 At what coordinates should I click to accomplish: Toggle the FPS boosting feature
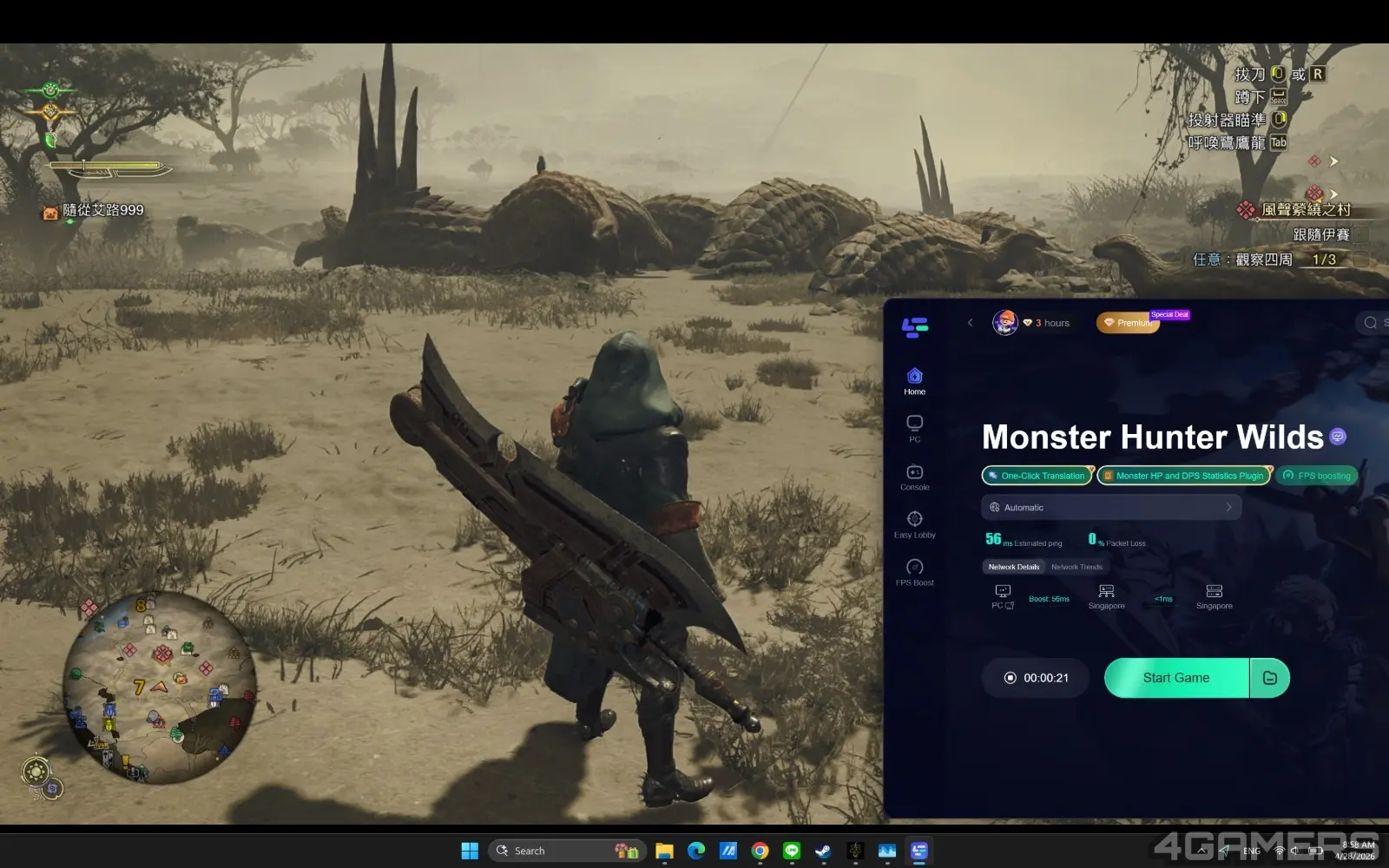pos(1316,476)
